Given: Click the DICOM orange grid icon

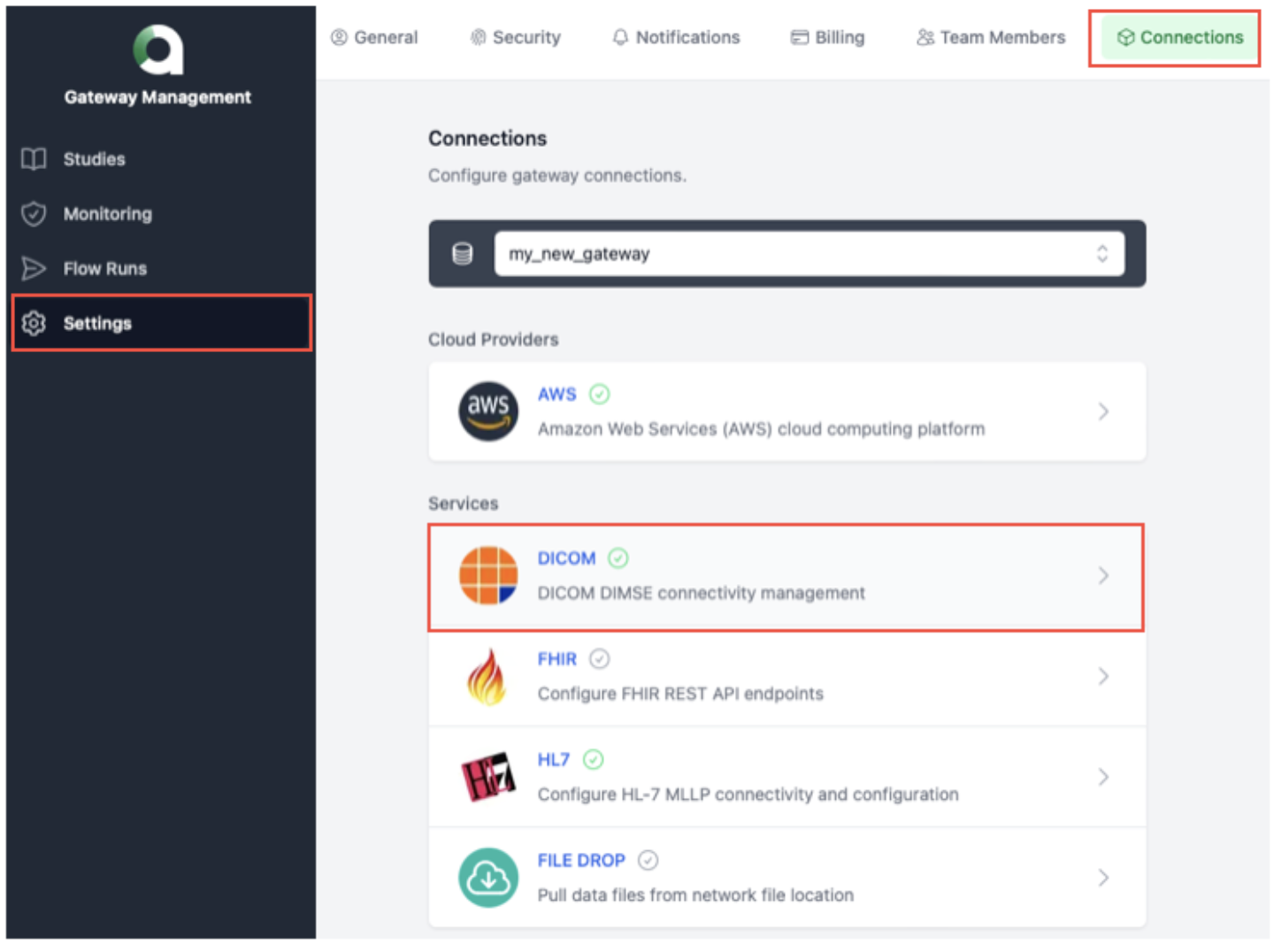Looking at the screenshot, I should [x=488, y=576].
